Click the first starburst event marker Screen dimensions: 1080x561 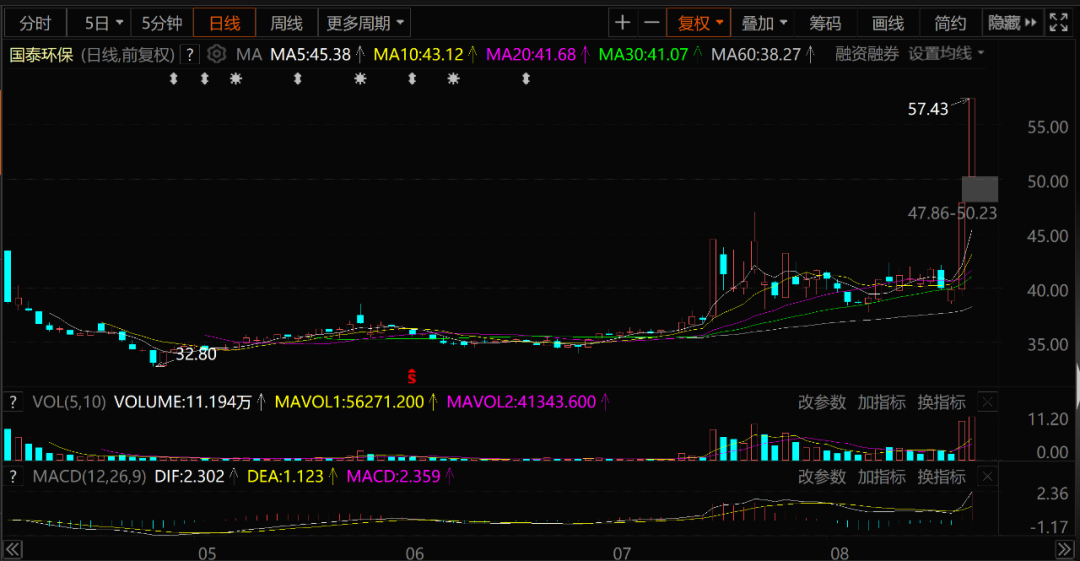236,79
